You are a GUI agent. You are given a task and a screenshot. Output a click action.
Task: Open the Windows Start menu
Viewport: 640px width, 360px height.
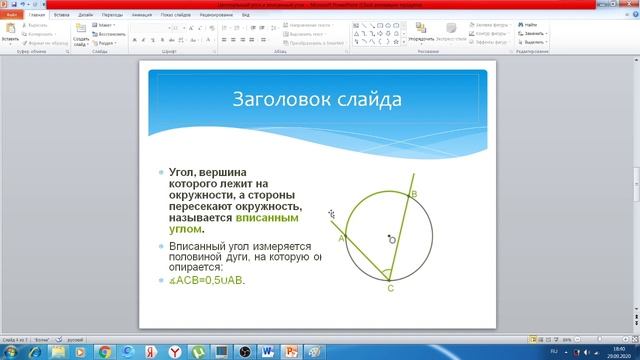coord(10,352)
